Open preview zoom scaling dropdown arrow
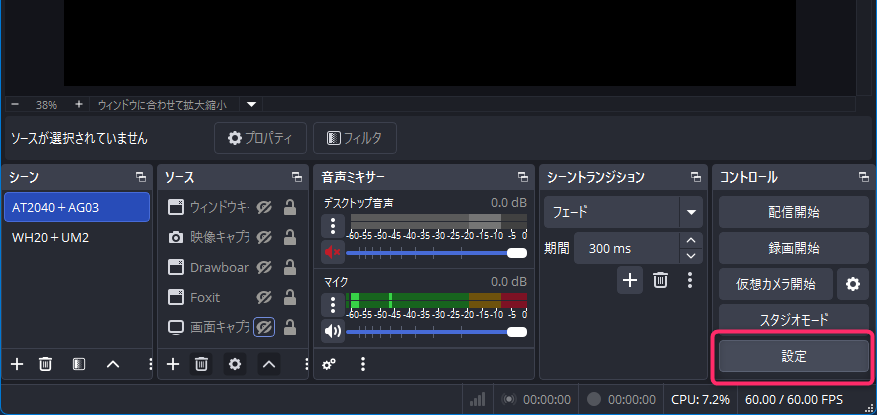 click(252, 104)
